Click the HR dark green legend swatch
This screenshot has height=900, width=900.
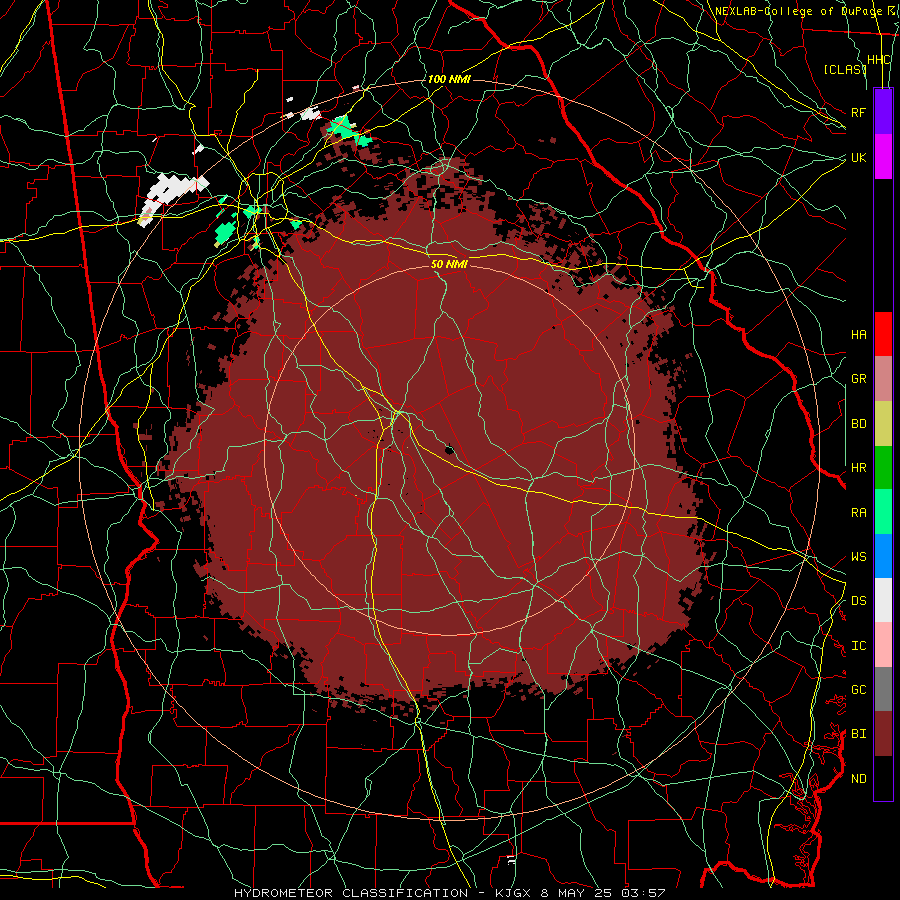pos(883,467)
